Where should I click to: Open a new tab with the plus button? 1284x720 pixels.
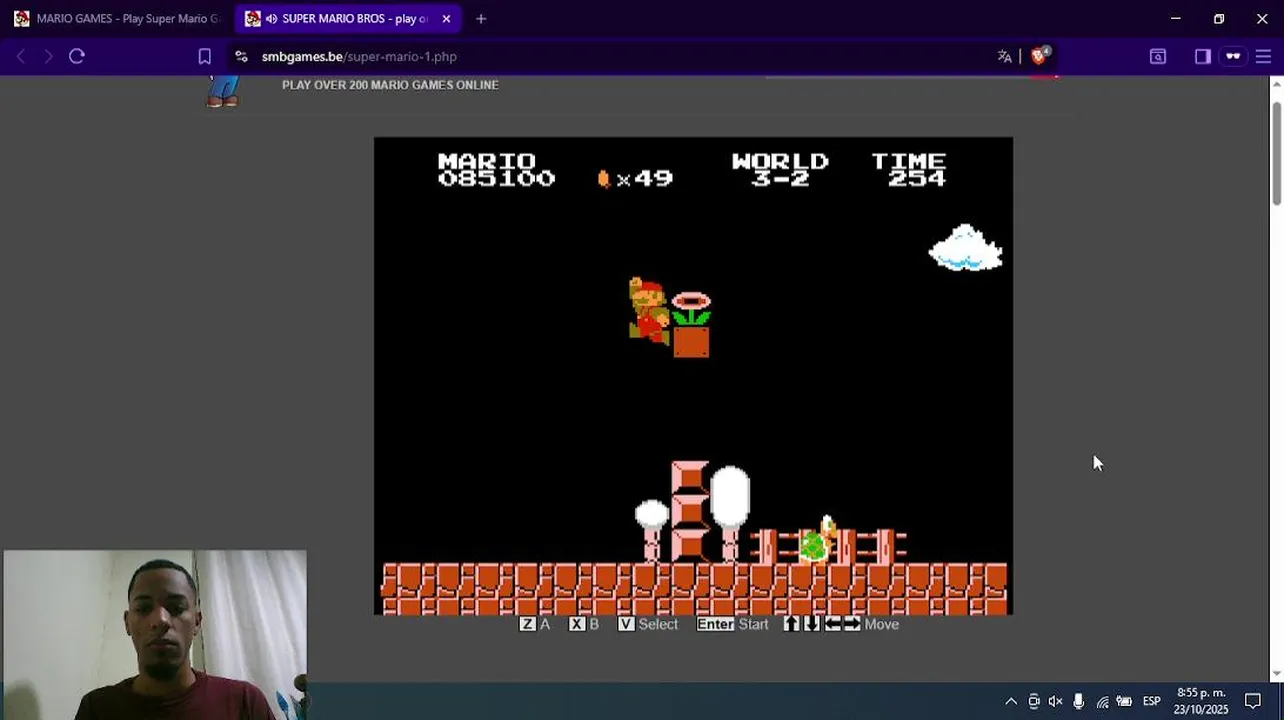pos(481,19)
